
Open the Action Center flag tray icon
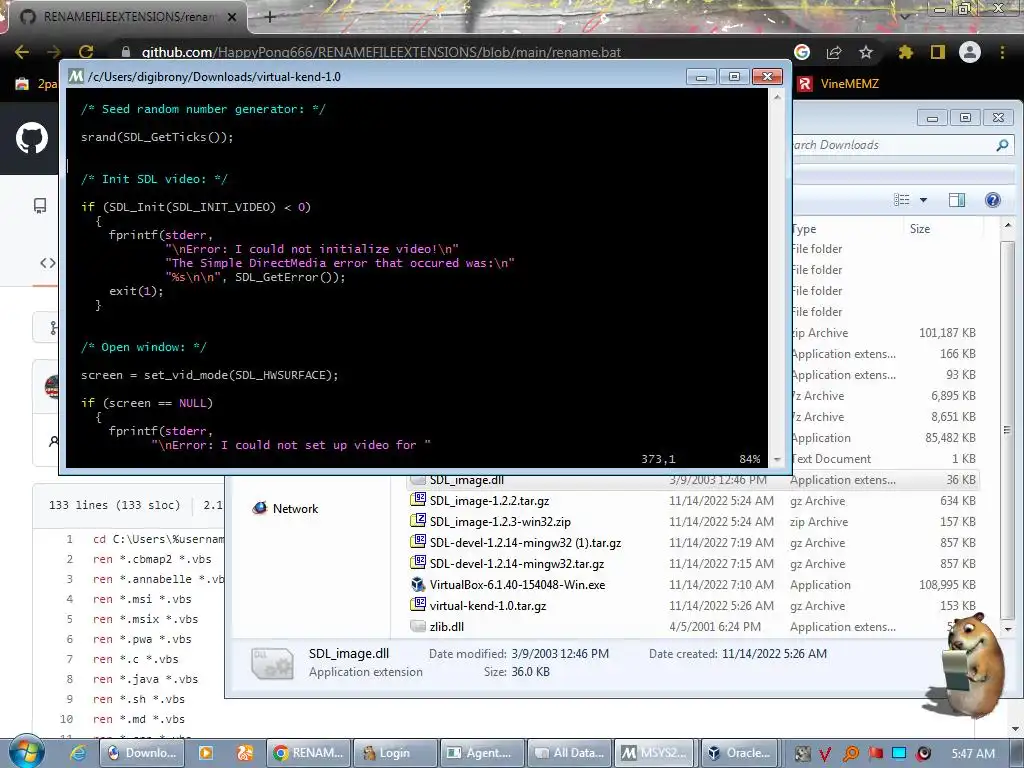(875, 754)
